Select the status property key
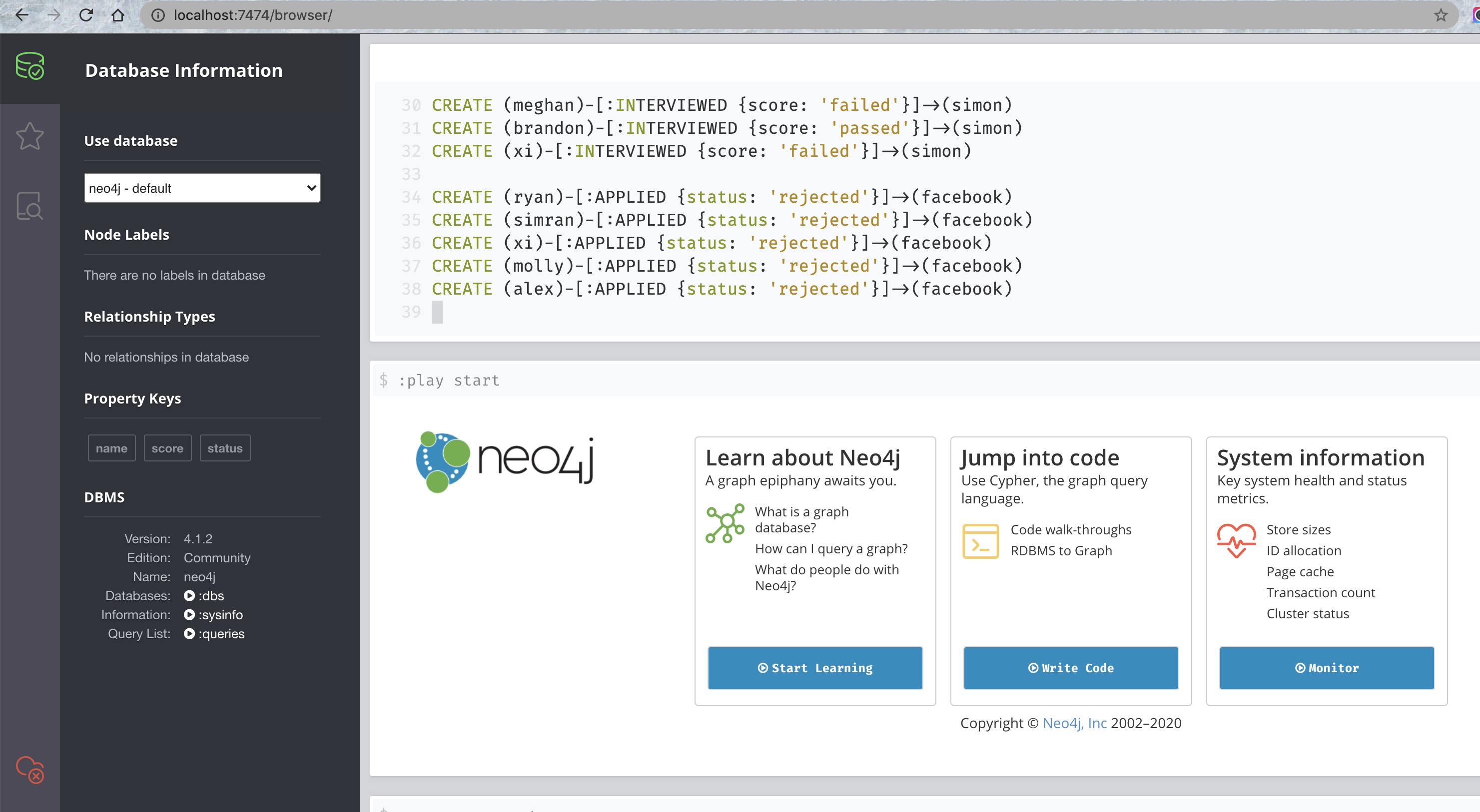Screen dimensions: 1480x812 [225, 448]
